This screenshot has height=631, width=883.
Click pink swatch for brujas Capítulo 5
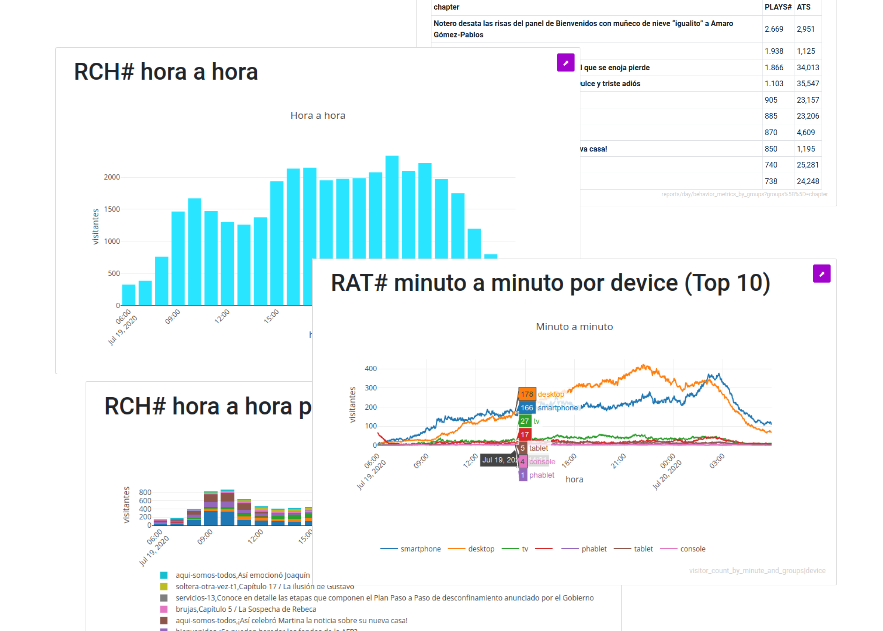coord(164,609)
